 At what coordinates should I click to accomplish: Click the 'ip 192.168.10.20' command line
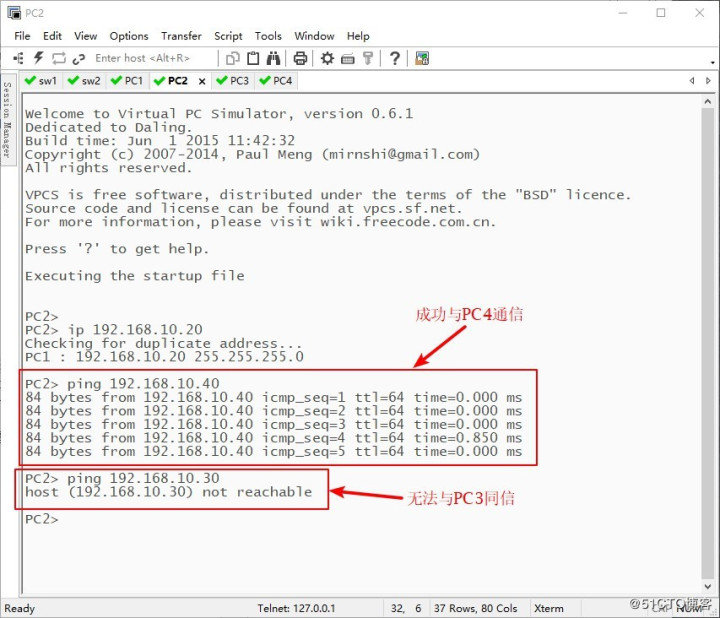click(114, 330)
